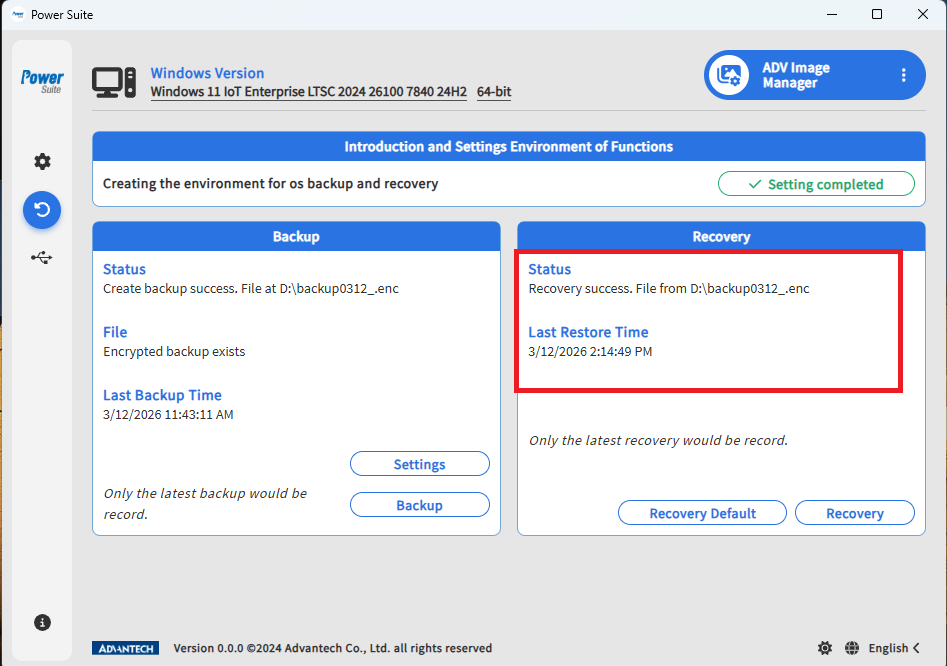Click the Power Suite logo in sidebar
The width and height of the screenshot is (947, 666).
coord(42,81)
